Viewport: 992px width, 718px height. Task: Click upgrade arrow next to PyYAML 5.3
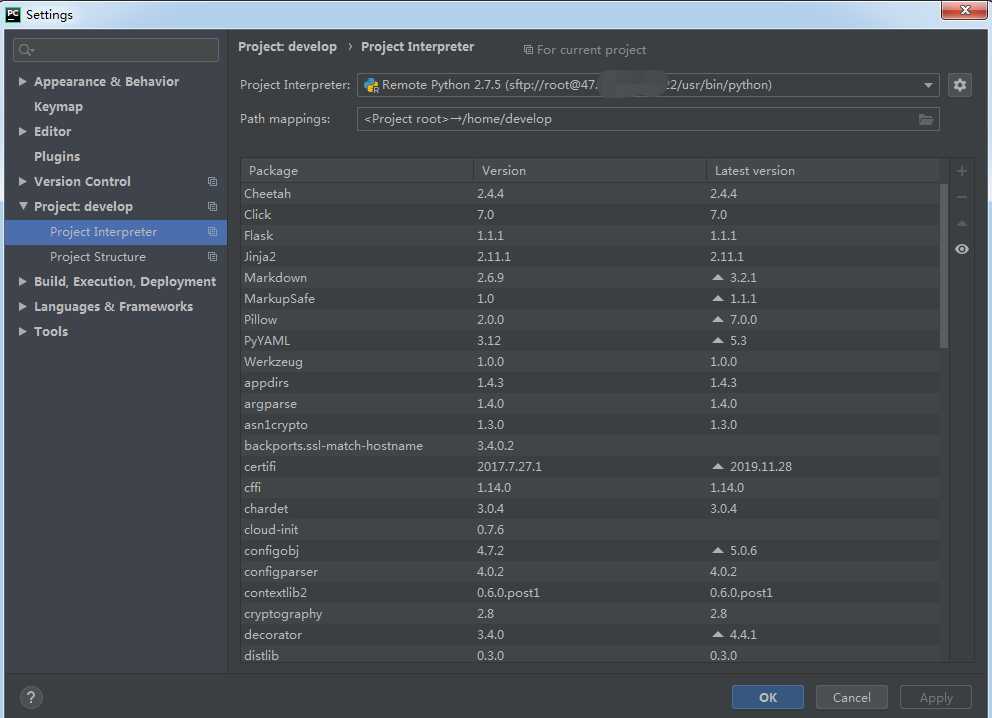tap(717, 340)
